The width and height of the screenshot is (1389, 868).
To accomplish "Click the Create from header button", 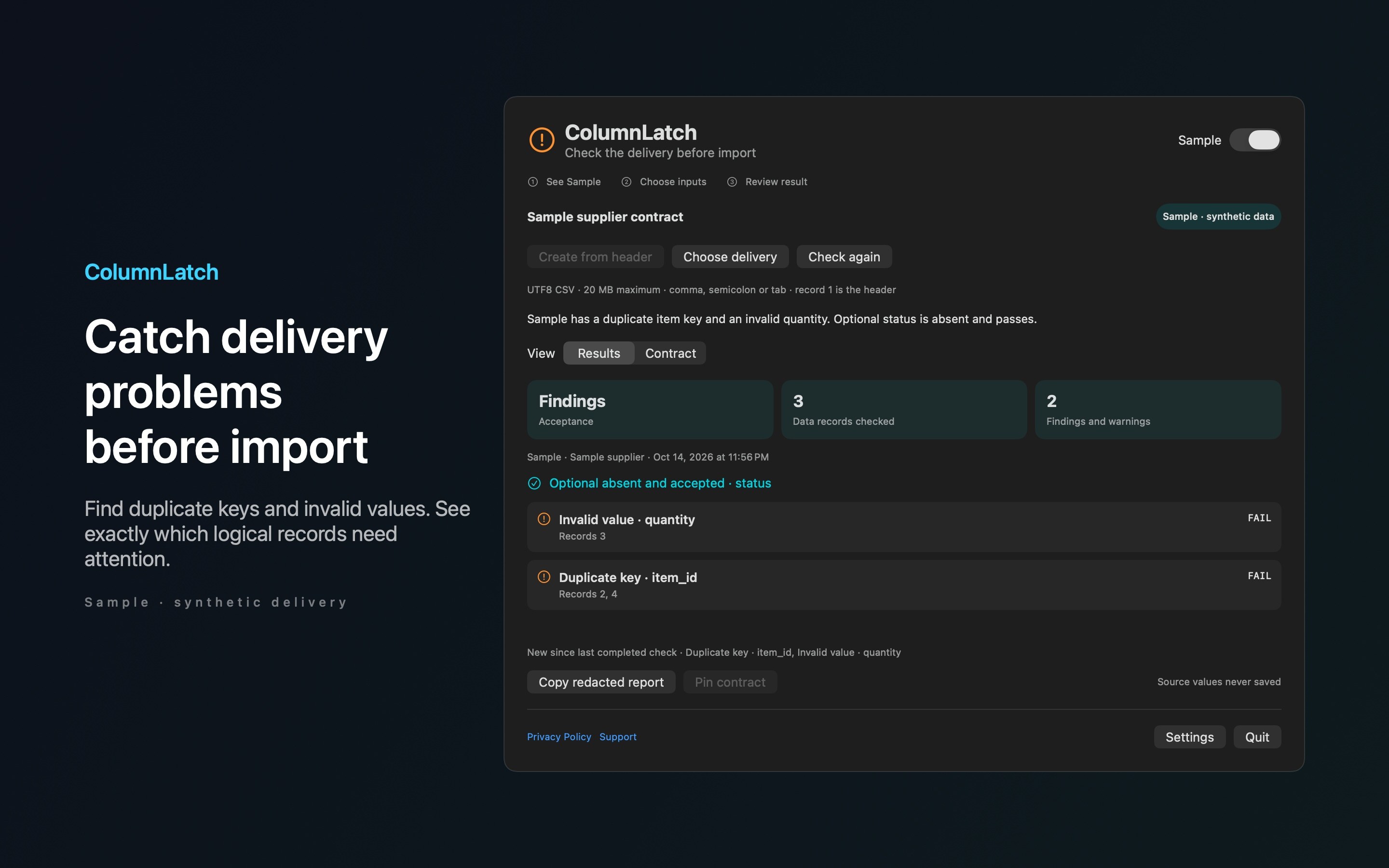I will 595,257.
